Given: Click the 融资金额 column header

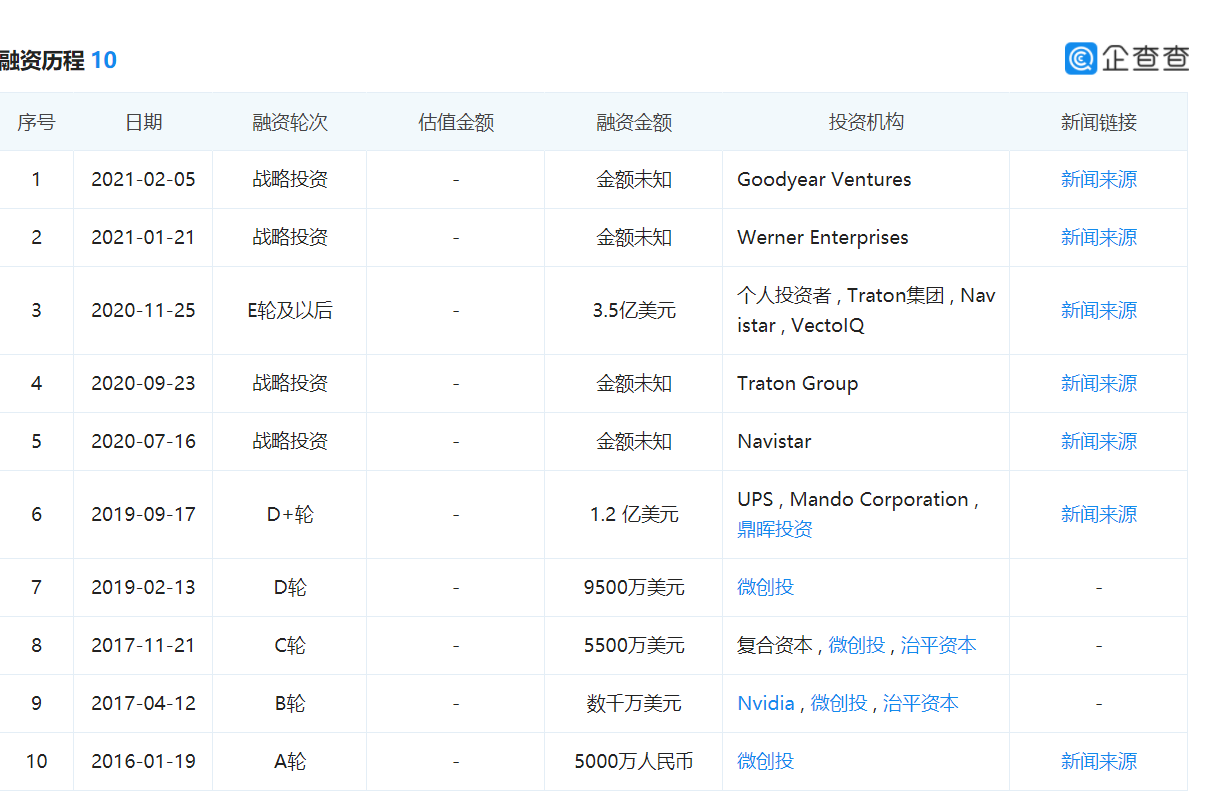Looking at the screenshot, I should pyautogui.click(x=634, y=122).
